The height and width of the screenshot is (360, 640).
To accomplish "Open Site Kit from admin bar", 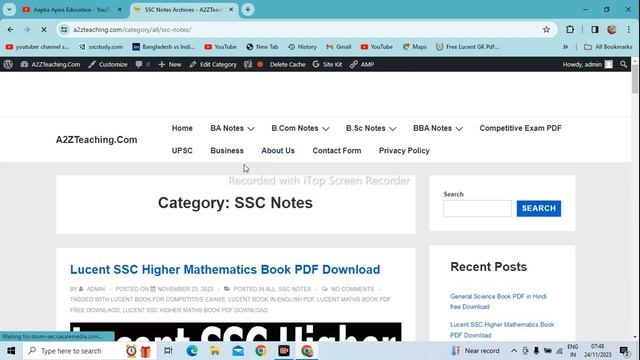I will pyautogui.click(x=327, y=64).
